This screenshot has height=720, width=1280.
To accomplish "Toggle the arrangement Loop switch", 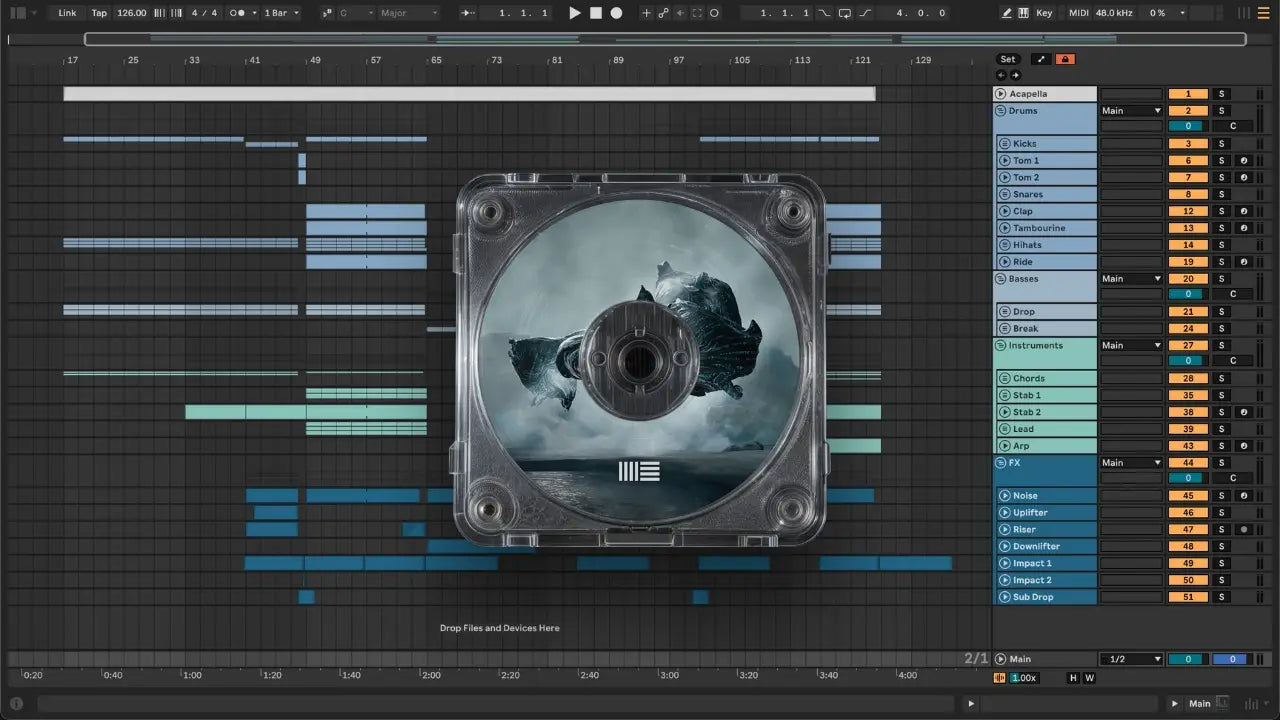I will coord(843,13).
